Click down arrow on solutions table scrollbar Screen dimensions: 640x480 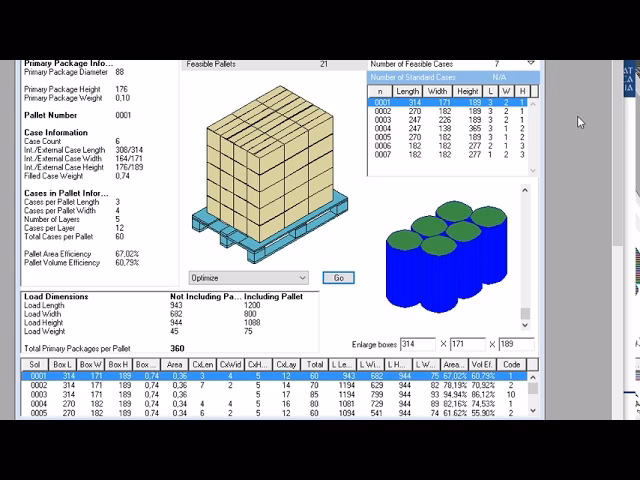[x=532, y=410]
